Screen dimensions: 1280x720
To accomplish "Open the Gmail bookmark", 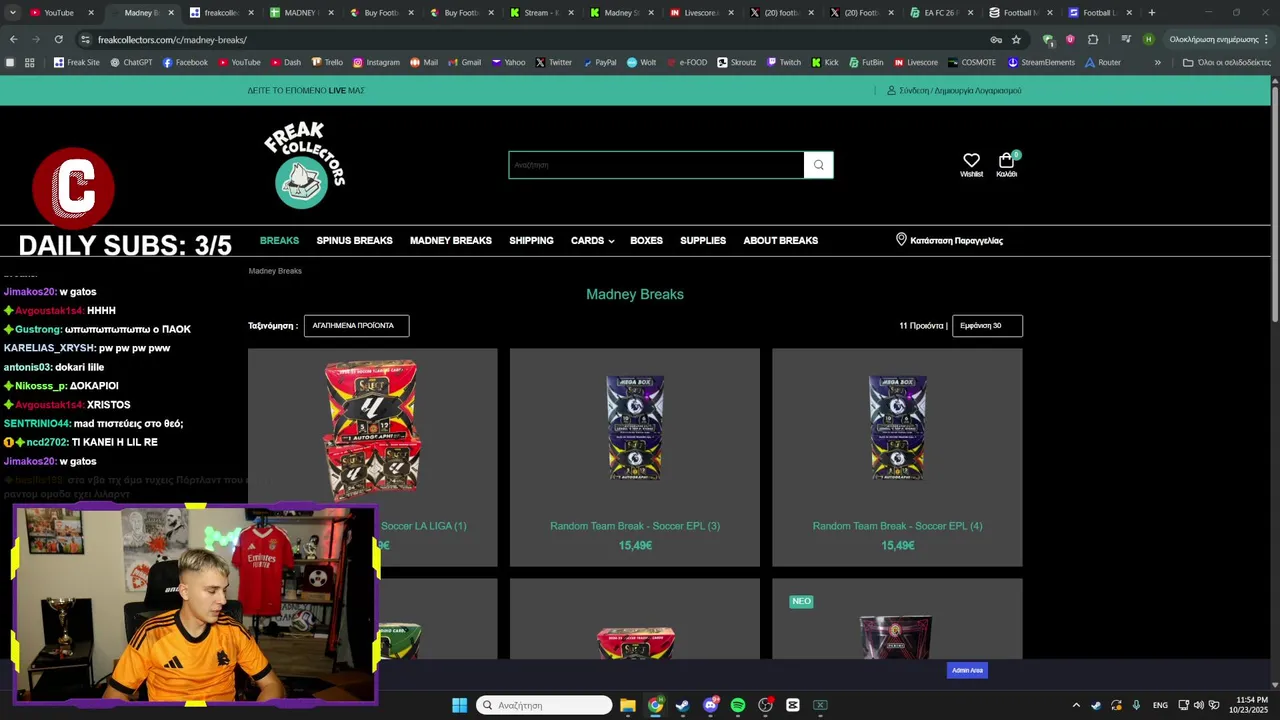I will 464,62.
